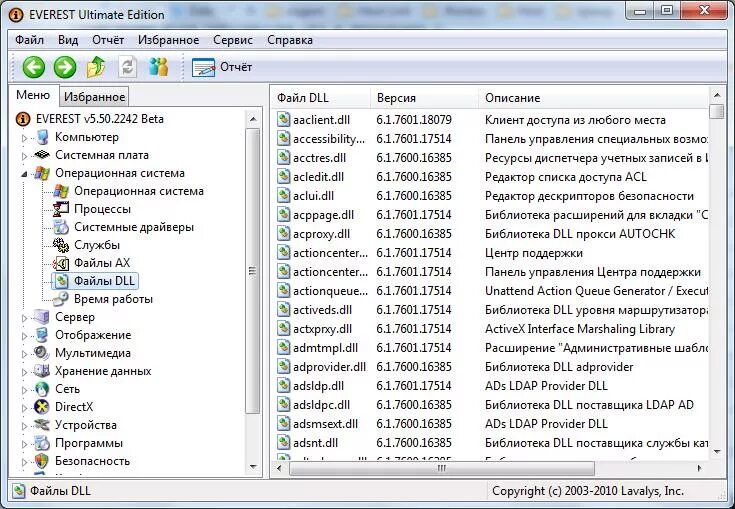
Task: Click the Отчёт report toolbar button
Action: [222, 67]
